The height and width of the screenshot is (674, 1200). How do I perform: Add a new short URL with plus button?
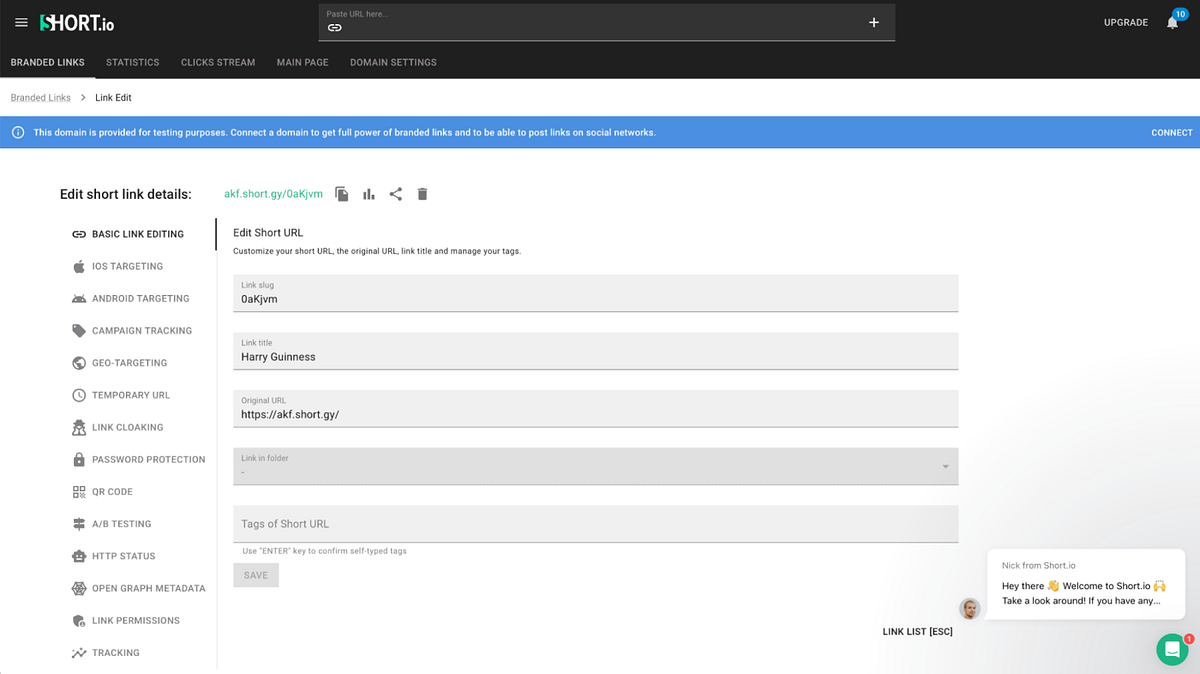(x=874, y=22)
